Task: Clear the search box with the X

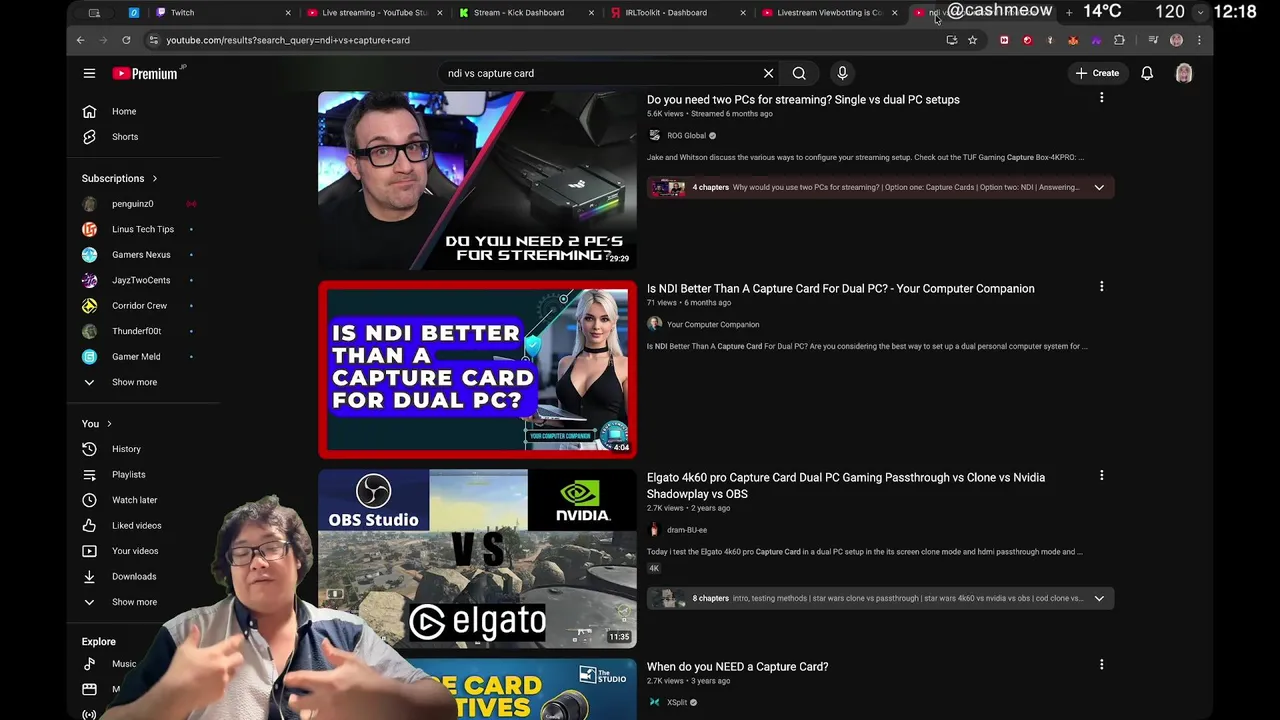Action: point(768,73)
